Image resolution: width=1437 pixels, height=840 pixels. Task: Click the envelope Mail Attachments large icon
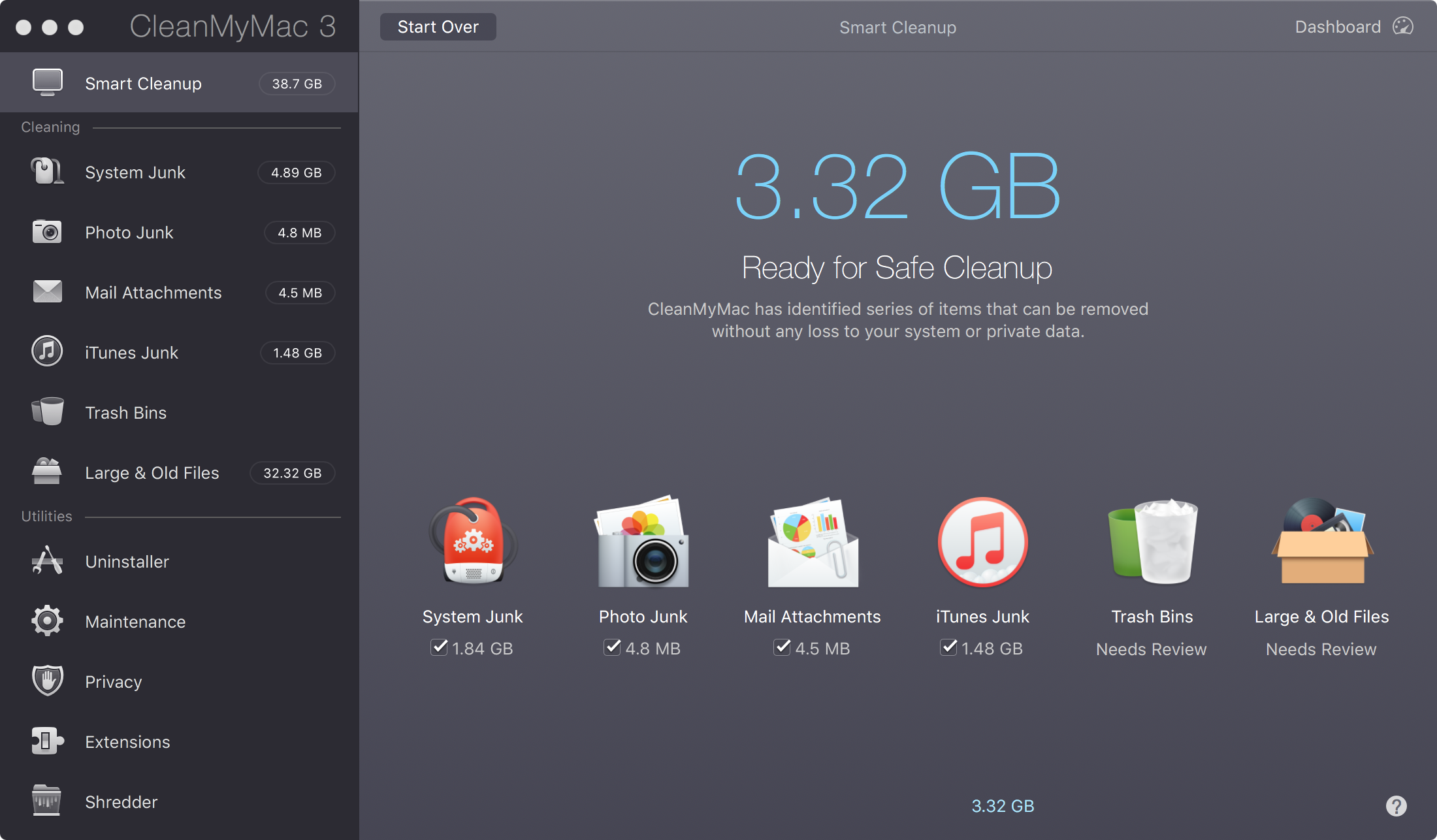813,542
